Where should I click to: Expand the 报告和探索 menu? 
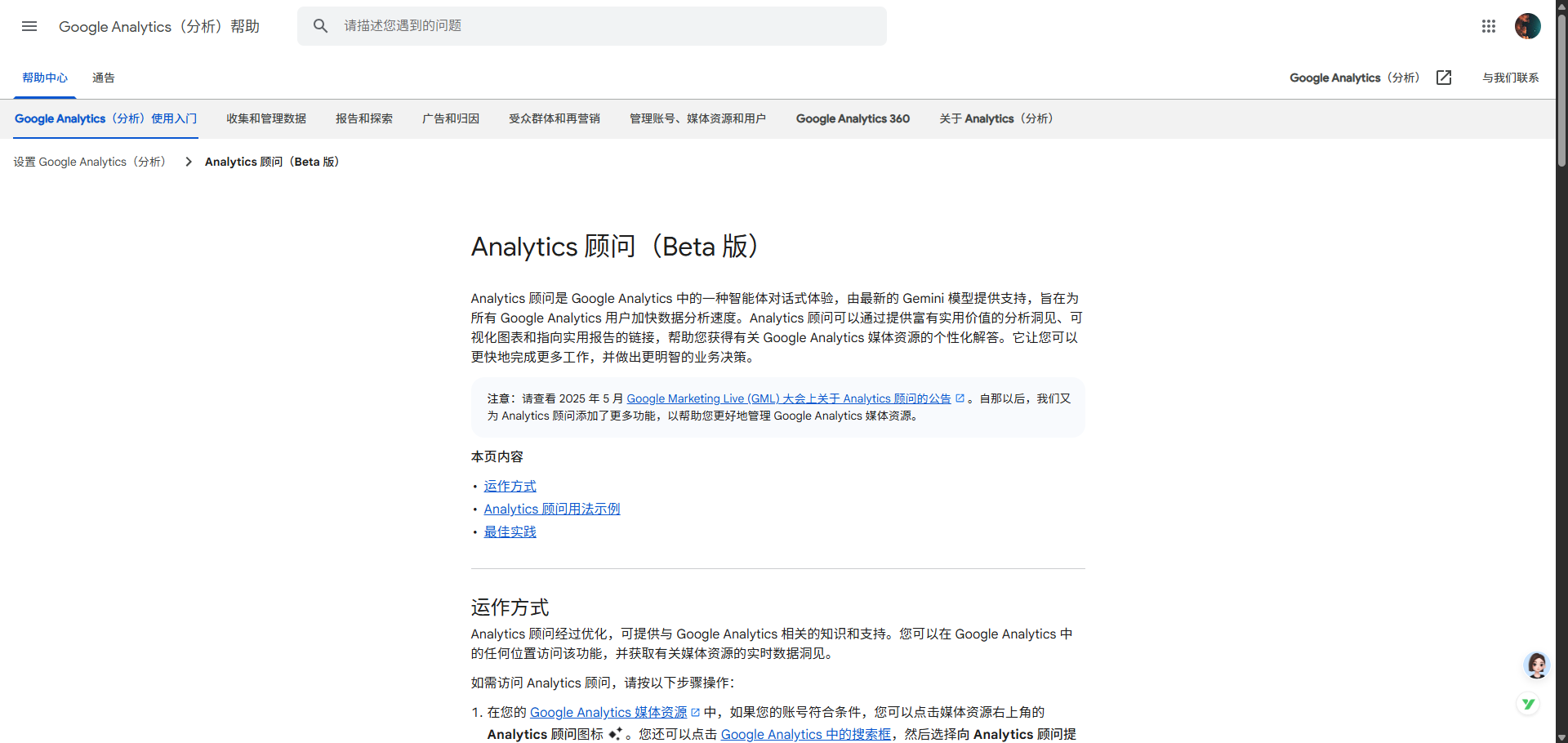point(364,118)
